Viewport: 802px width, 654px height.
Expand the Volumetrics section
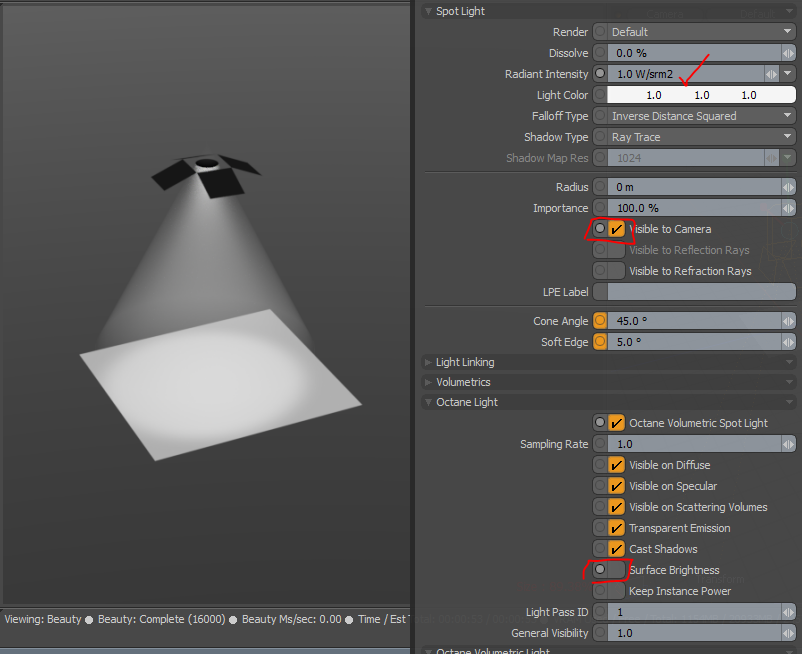(x=429, y=382)
